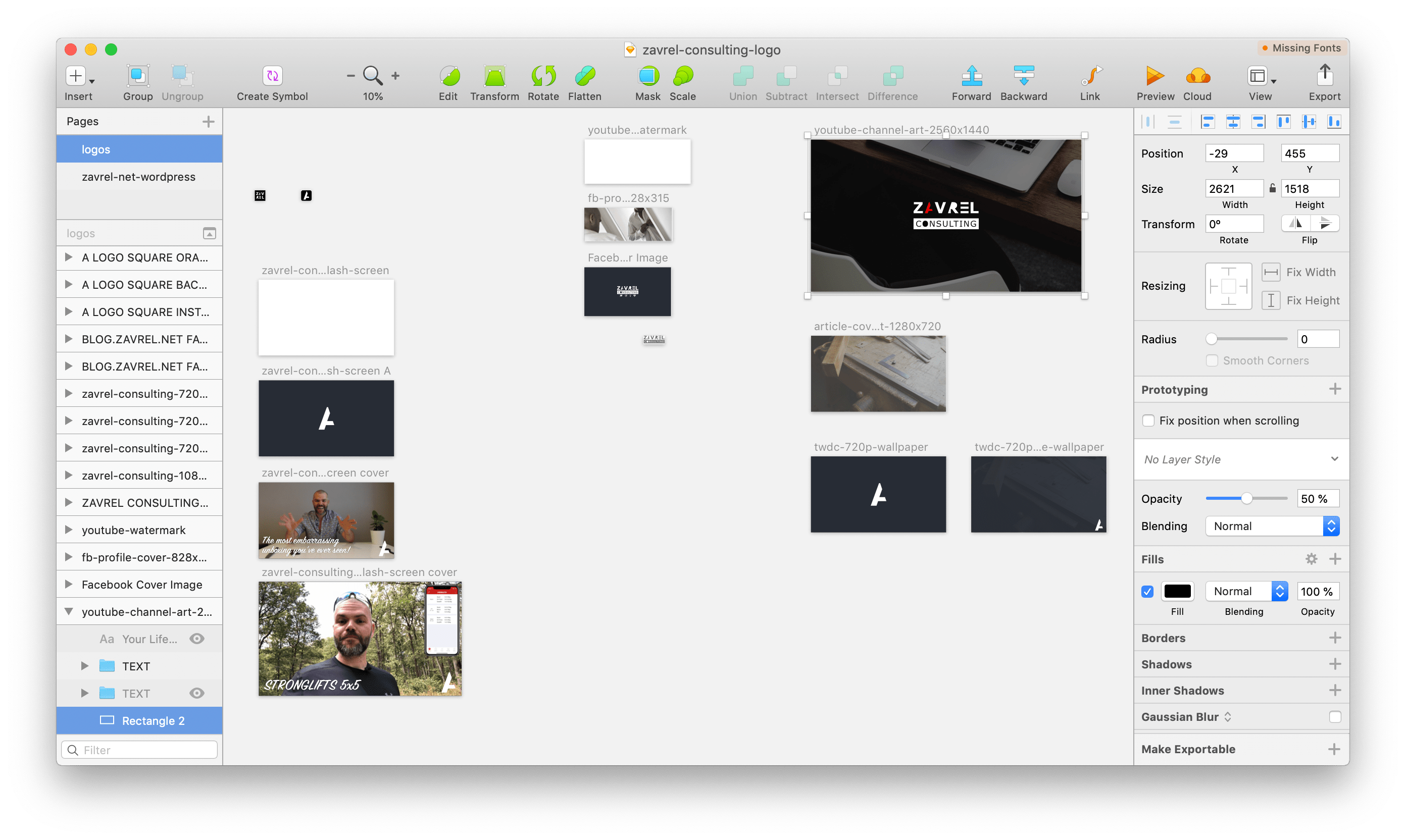Click the black Fill color swatch

1177,592
